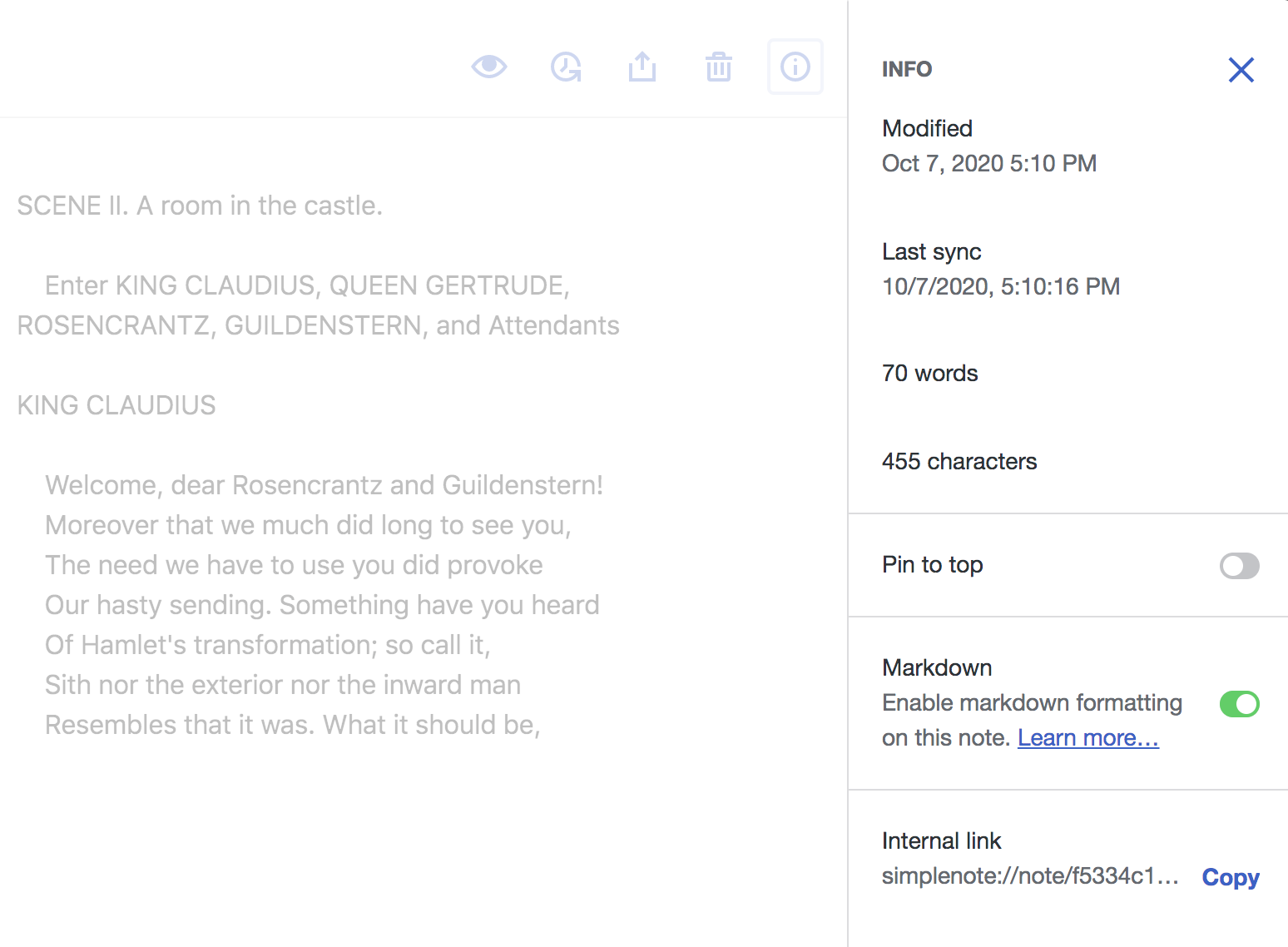This screenshot has height=947, width=1288.
Task: Click the 'Enter KING CLAUDIUS, QUEEN GERTRUDE' line
Action: point(307,285)
